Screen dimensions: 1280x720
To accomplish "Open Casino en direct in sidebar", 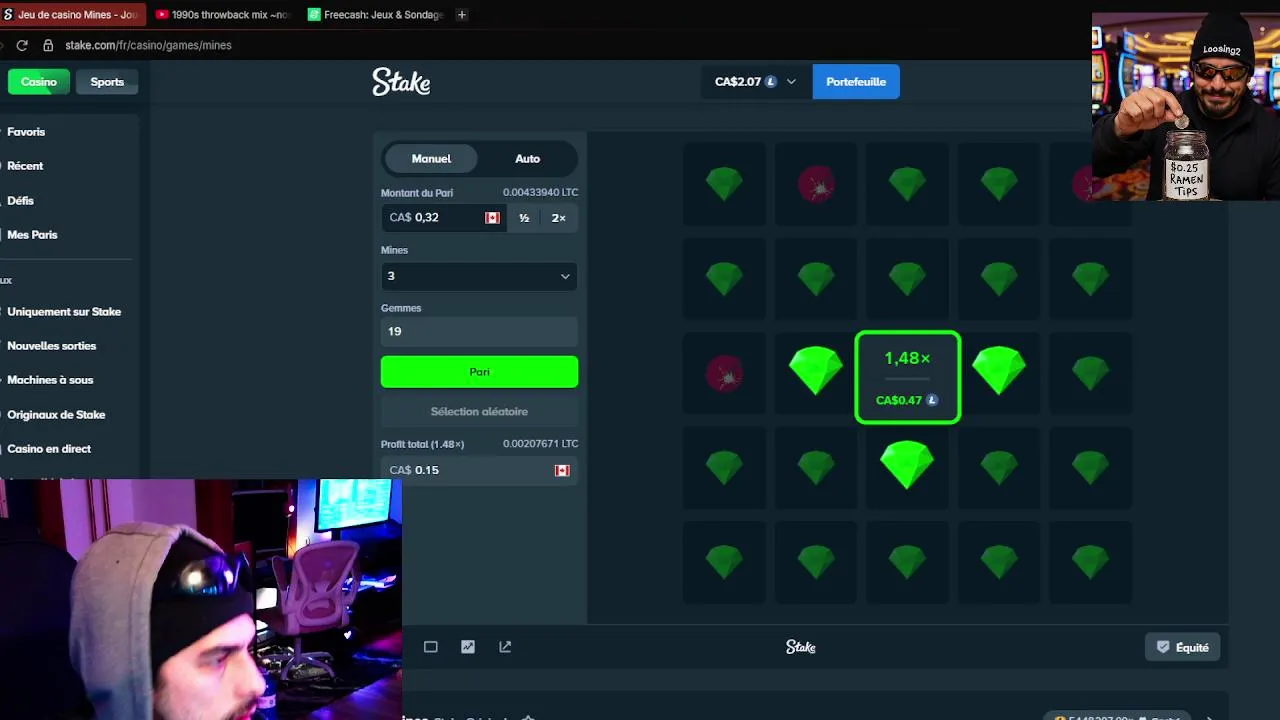I will pos(49,449).
